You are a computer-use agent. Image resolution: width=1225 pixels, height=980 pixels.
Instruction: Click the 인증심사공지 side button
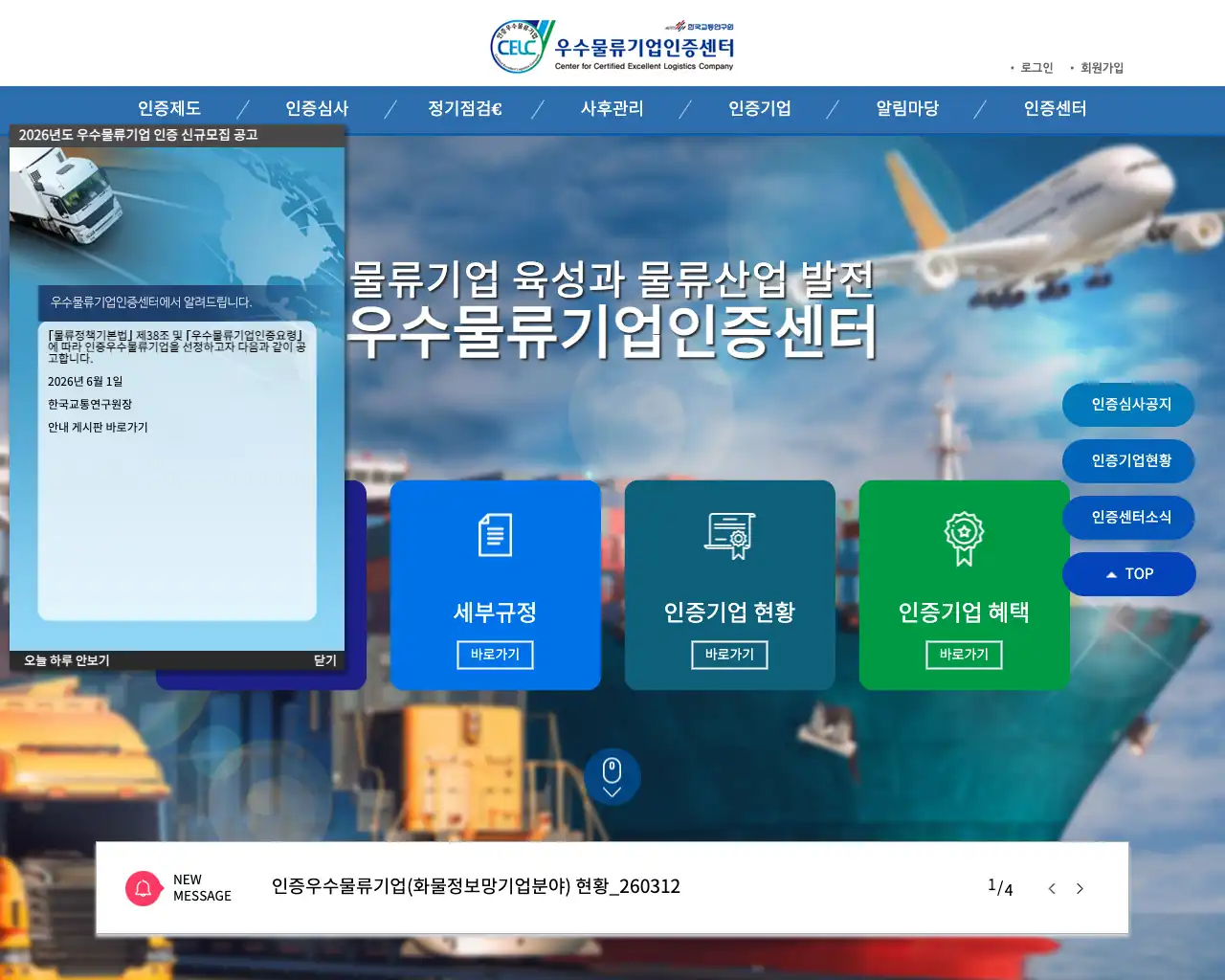1129,405
